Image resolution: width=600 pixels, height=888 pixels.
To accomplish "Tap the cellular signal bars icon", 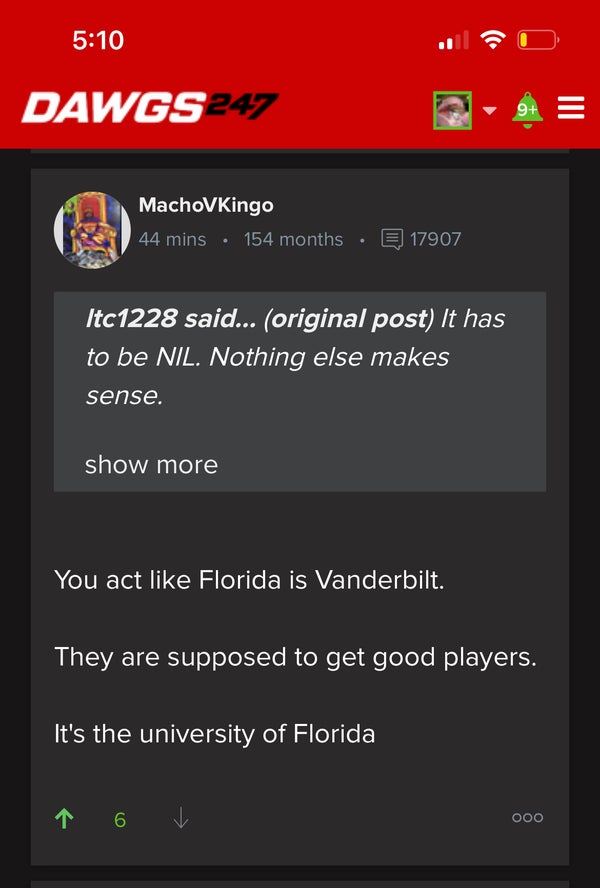I will click(x=453, y=40).
